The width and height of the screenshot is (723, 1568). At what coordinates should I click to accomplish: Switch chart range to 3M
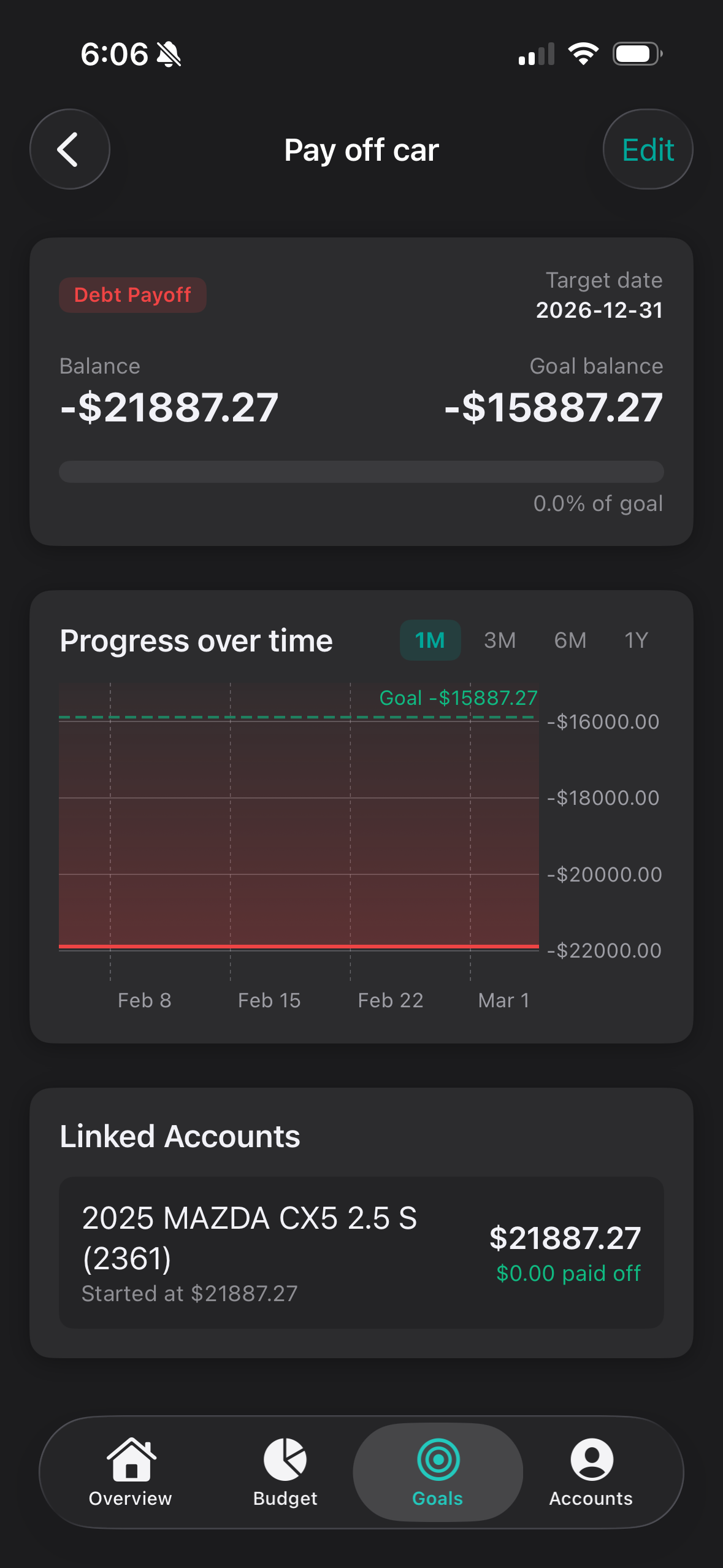click(x=500, y=640)
